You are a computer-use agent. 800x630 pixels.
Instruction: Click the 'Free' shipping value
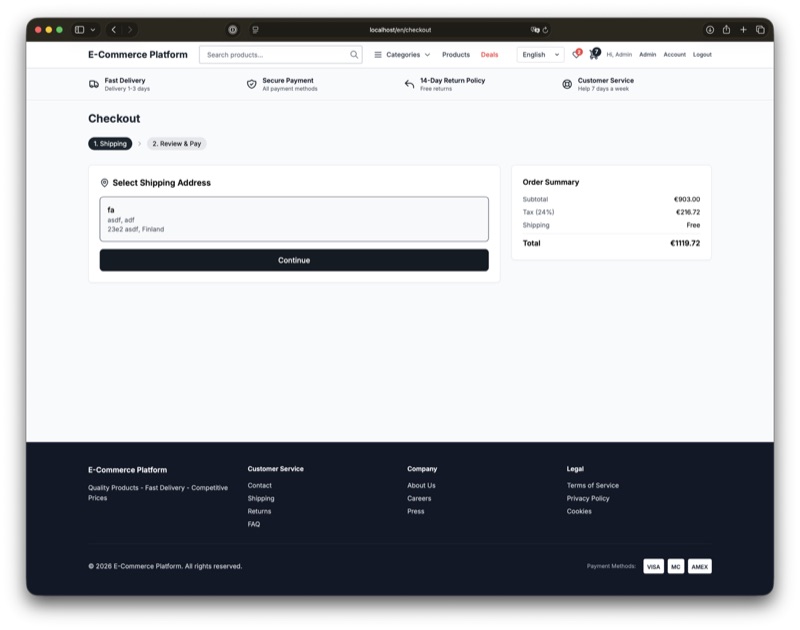(693, 225)
